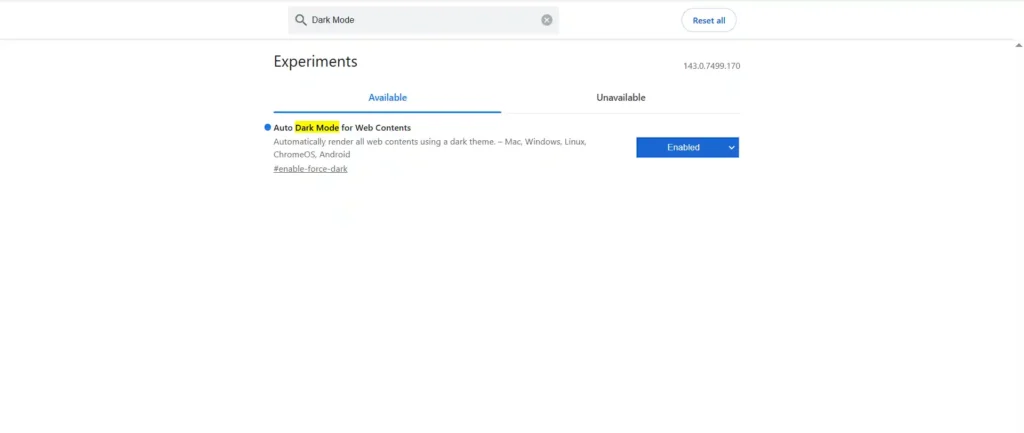Click the yellow highlighted 'Dark Mode' text

[316, 128]
